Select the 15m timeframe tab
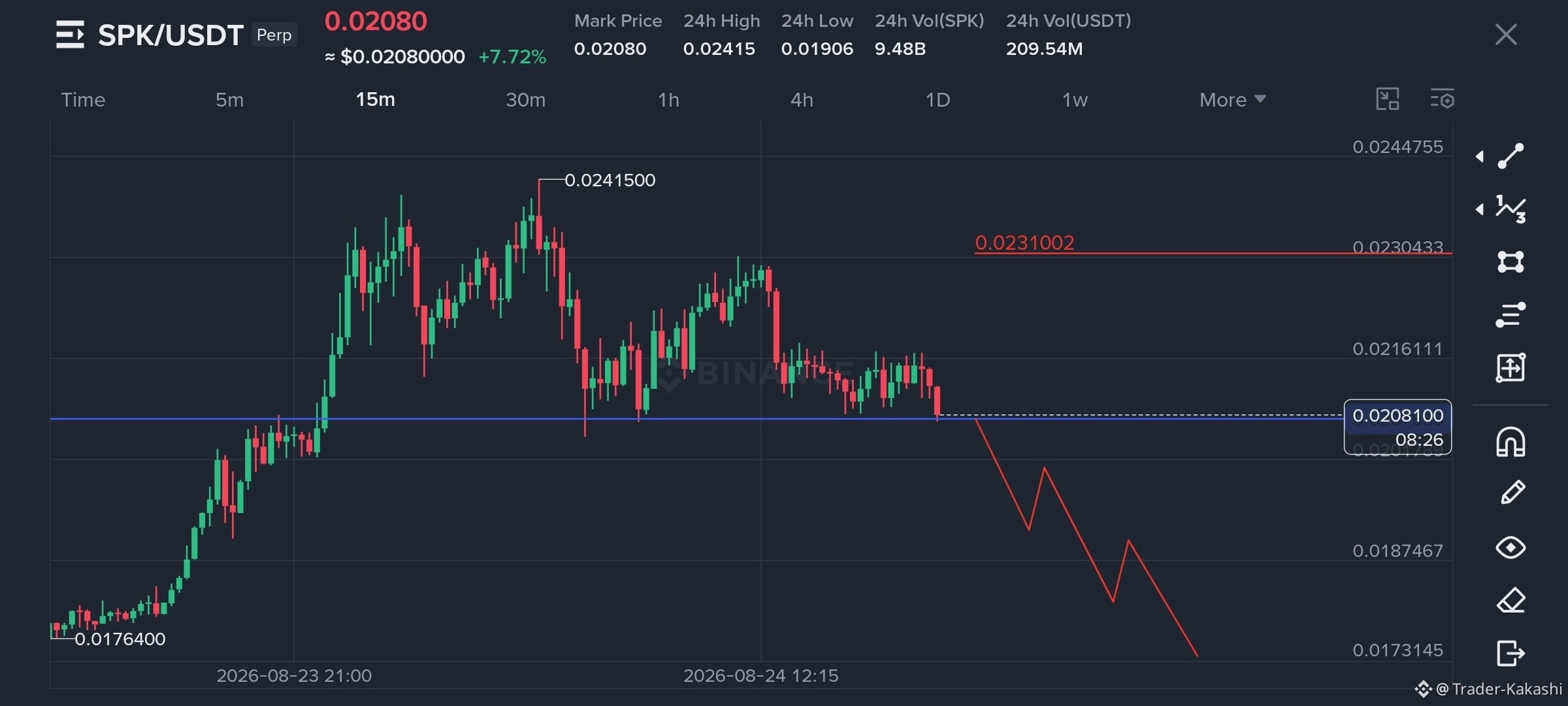This screenshot has height=706, width=1568. [375, 99]
